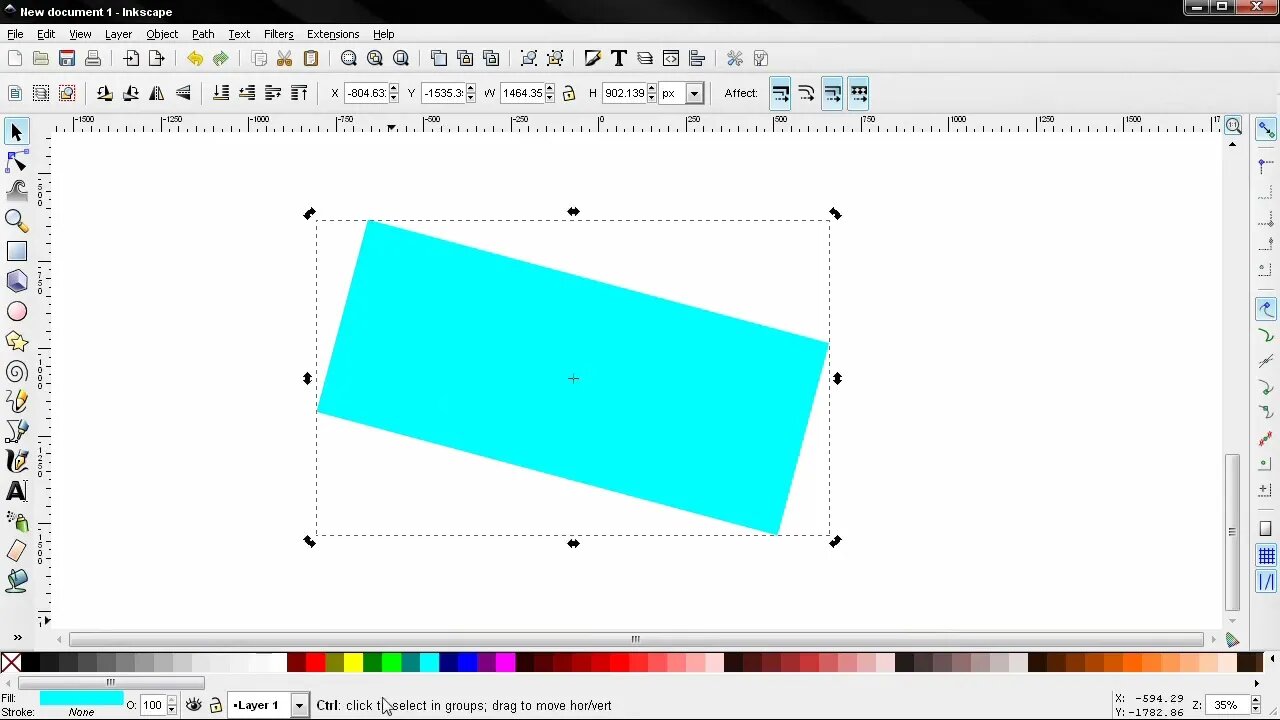Increase height H stepper

tap(652, 88)
